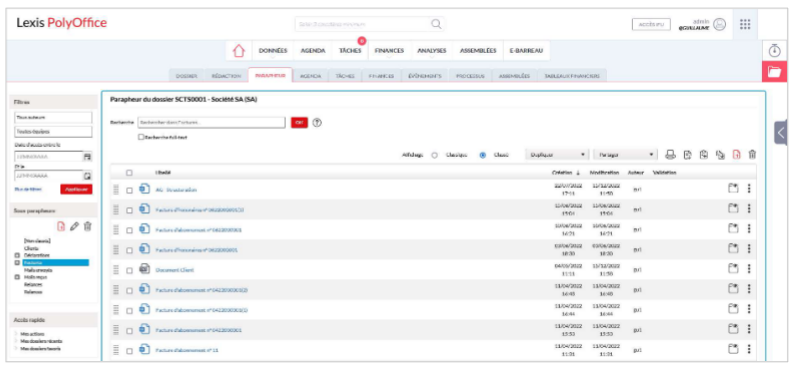Switch to the RÉDACTION tab
This screenshot has height=371, width=798.
tap(226, 76)
